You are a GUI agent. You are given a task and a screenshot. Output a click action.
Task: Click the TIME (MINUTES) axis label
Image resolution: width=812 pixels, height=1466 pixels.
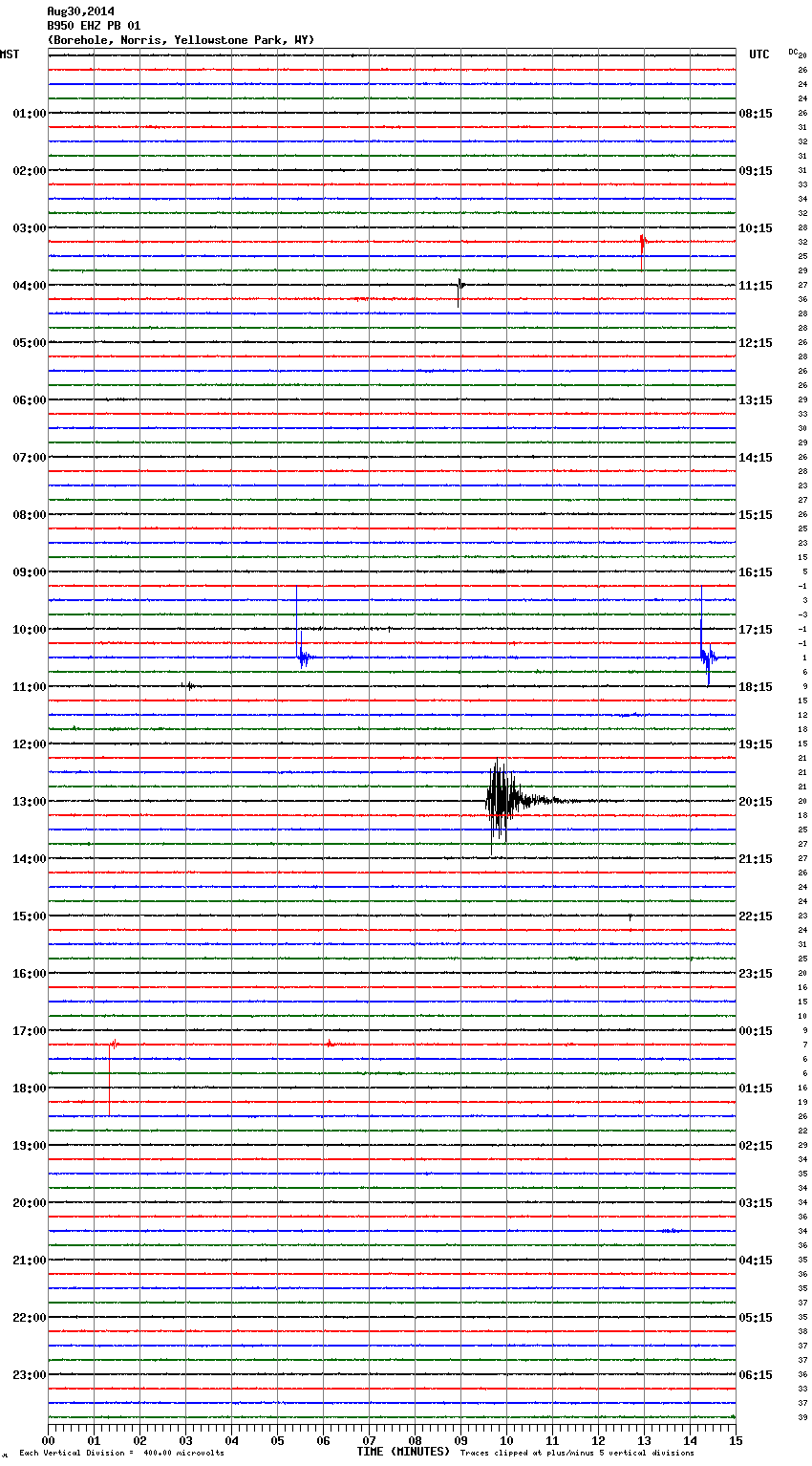tap(403, 1452)
